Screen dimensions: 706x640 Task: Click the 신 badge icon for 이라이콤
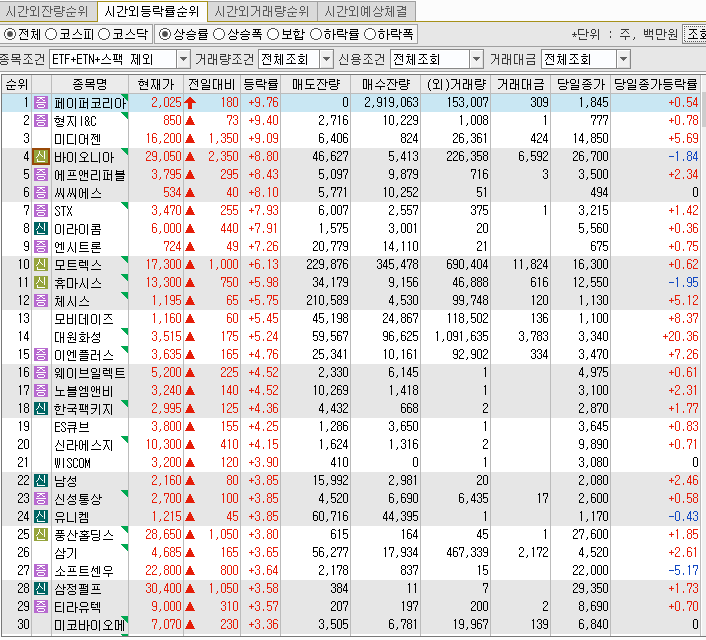tap(41, 229)
